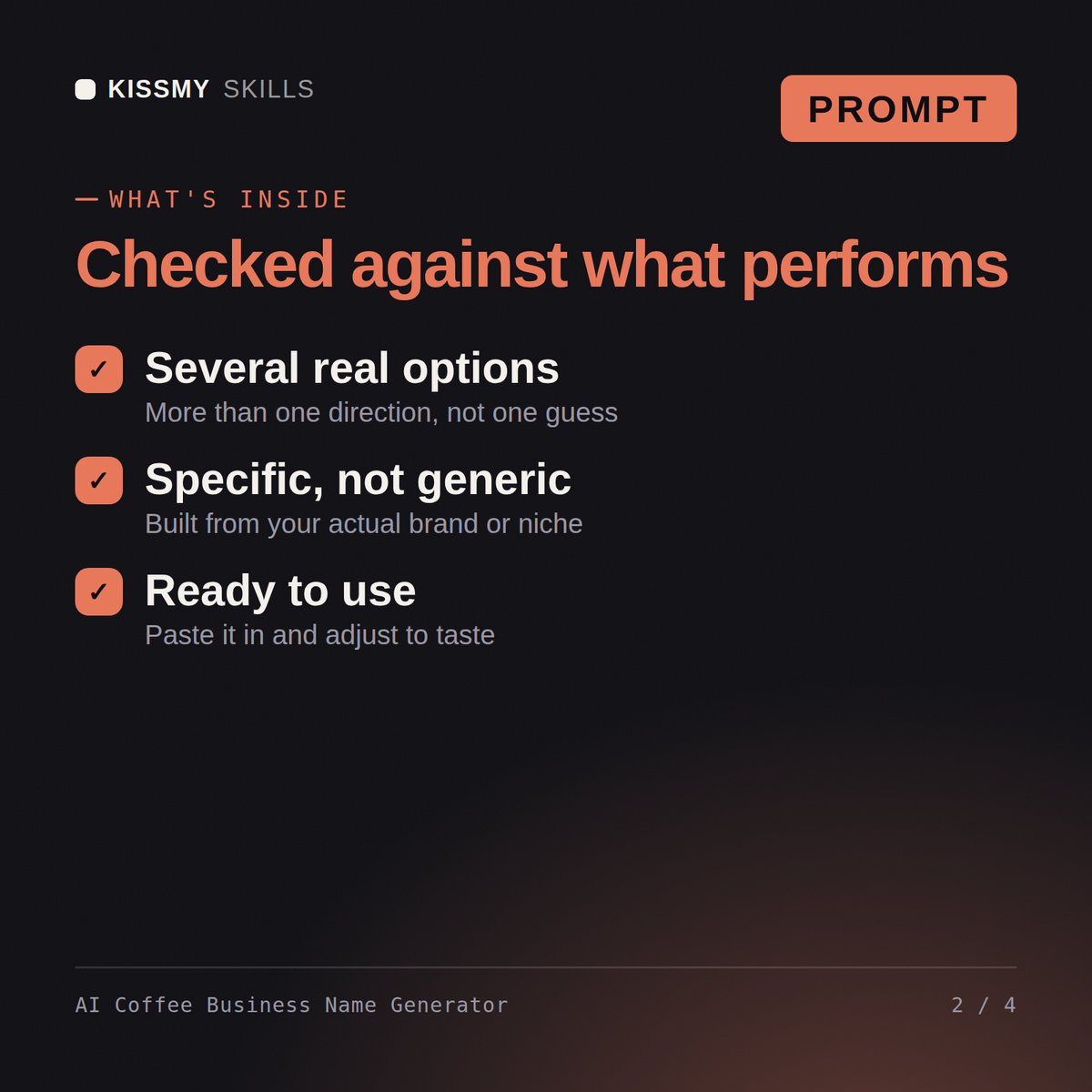Click the KISSMY brand text
1092x1092 pixels.
159,89
